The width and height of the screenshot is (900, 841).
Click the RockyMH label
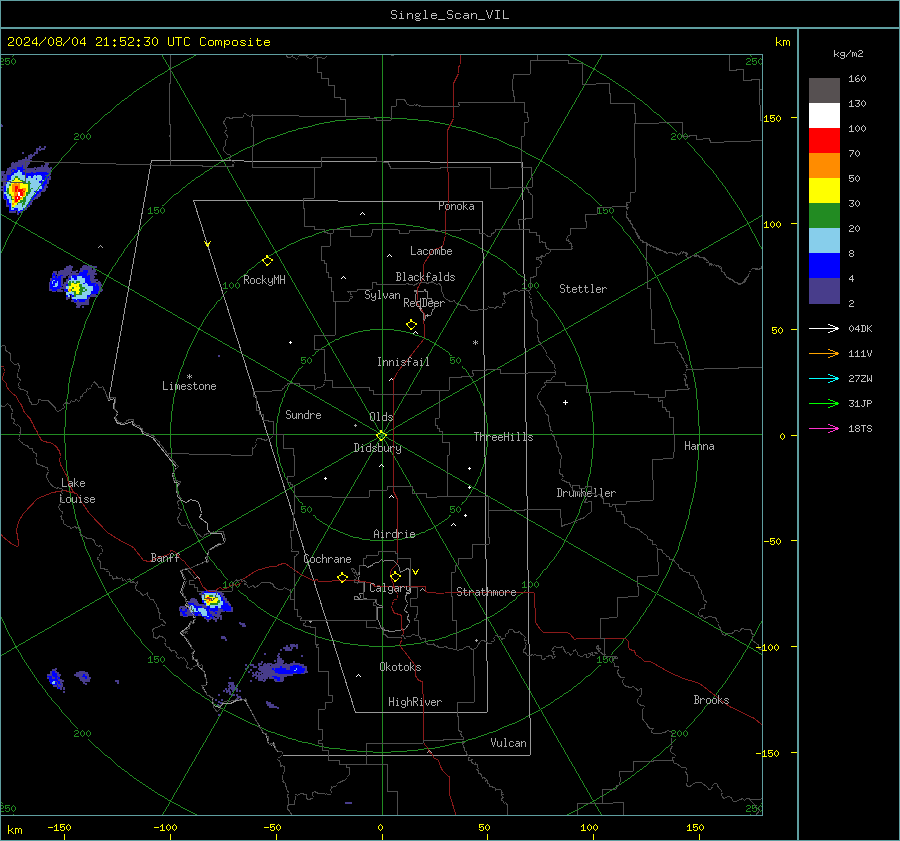pos(264,280)
